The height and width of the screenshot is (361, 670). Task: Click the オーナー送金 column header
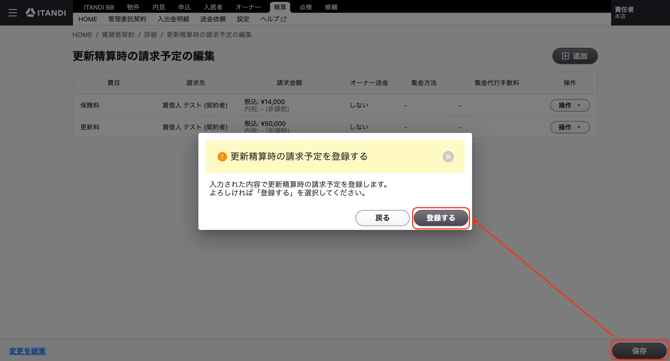click(x=369, y=83)
